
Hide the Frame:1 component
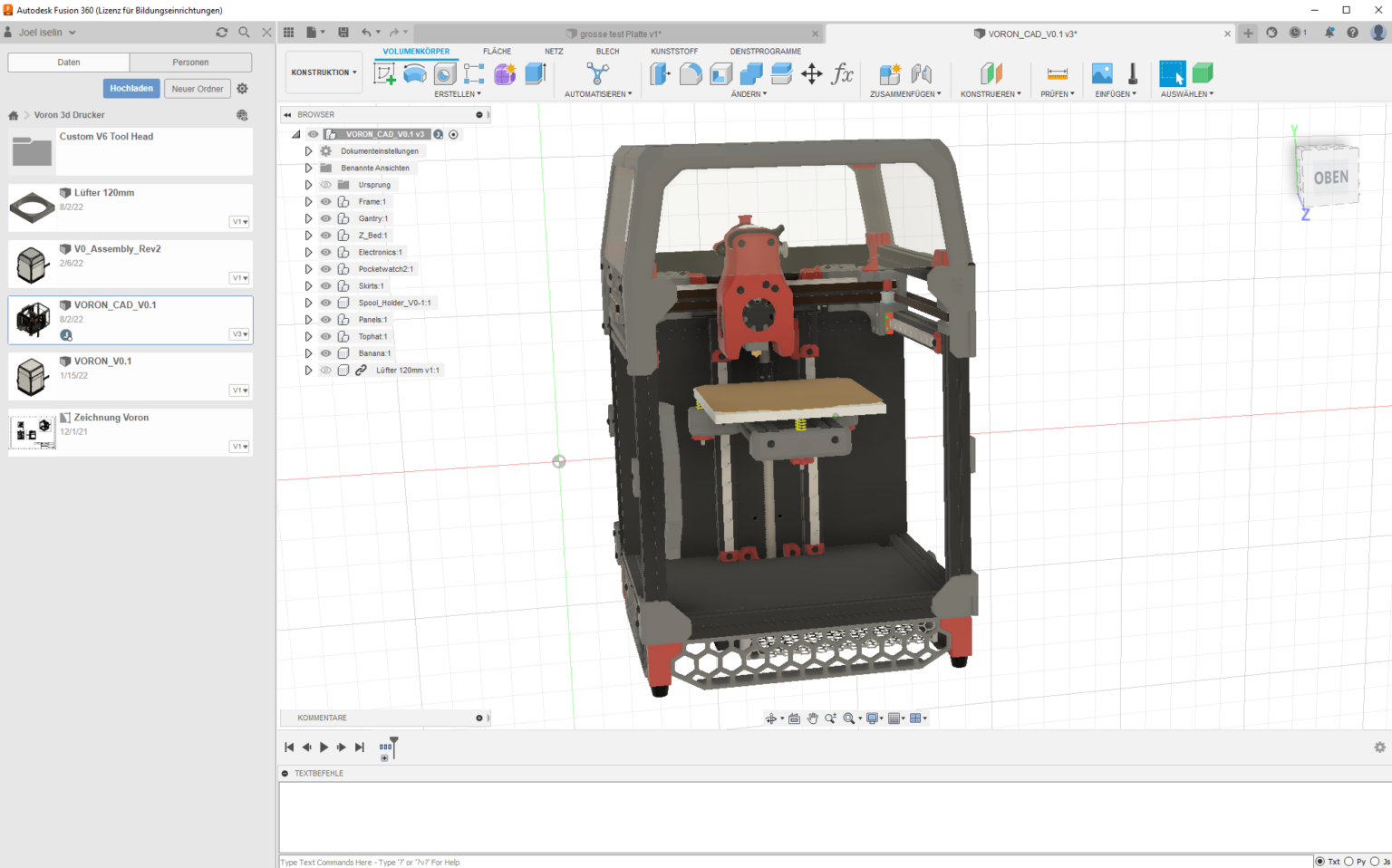pos(324,201)
